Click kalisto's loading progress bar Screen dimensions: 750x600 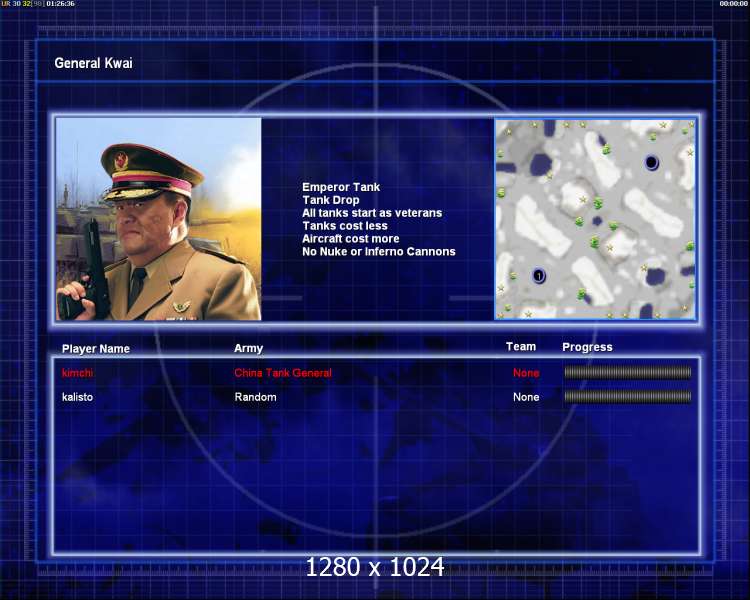tap(628, 396)
